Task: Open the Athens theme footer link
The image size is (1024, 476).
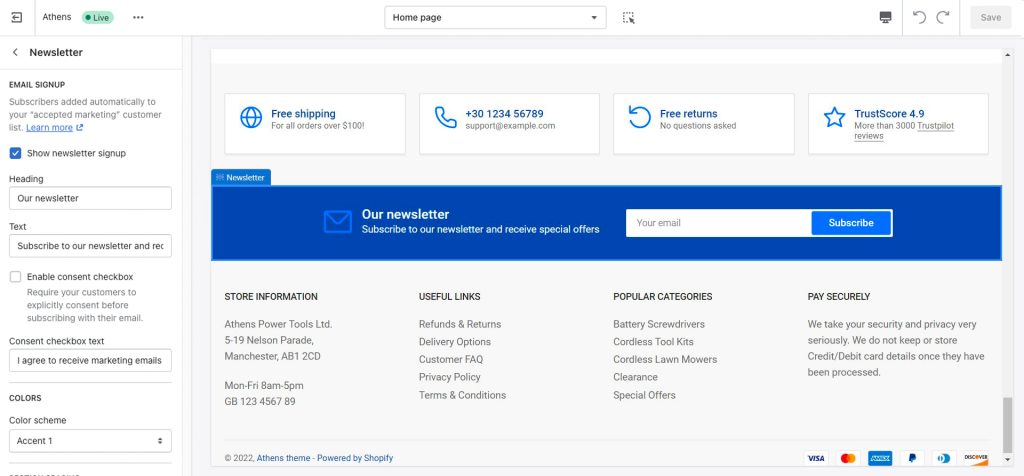Action: [283, 458]
